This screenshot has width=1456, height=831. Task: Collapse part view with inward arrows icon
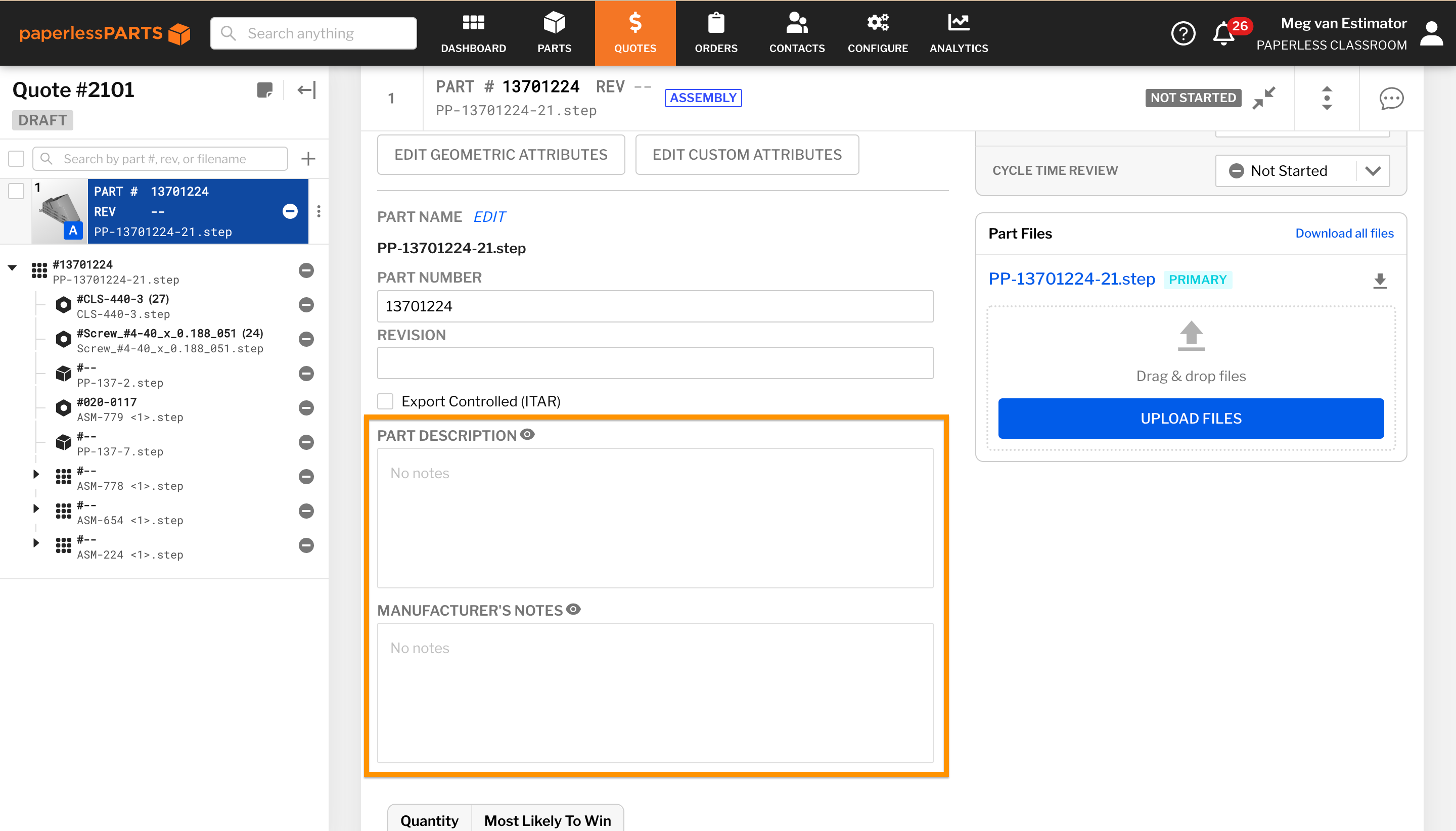1264,98
